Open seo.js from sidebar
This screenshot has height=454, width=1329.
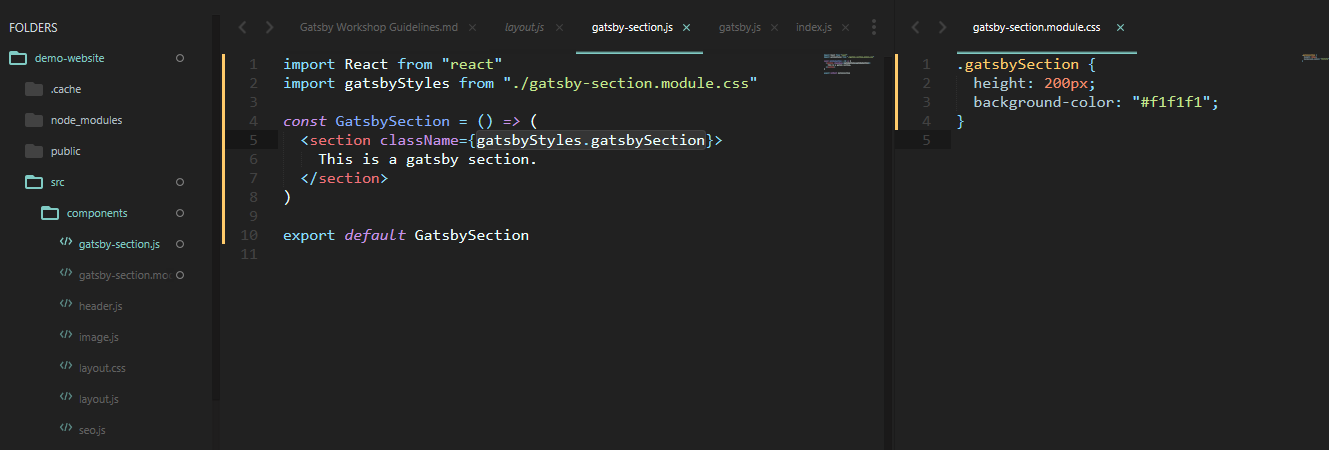tap(92, 430)
